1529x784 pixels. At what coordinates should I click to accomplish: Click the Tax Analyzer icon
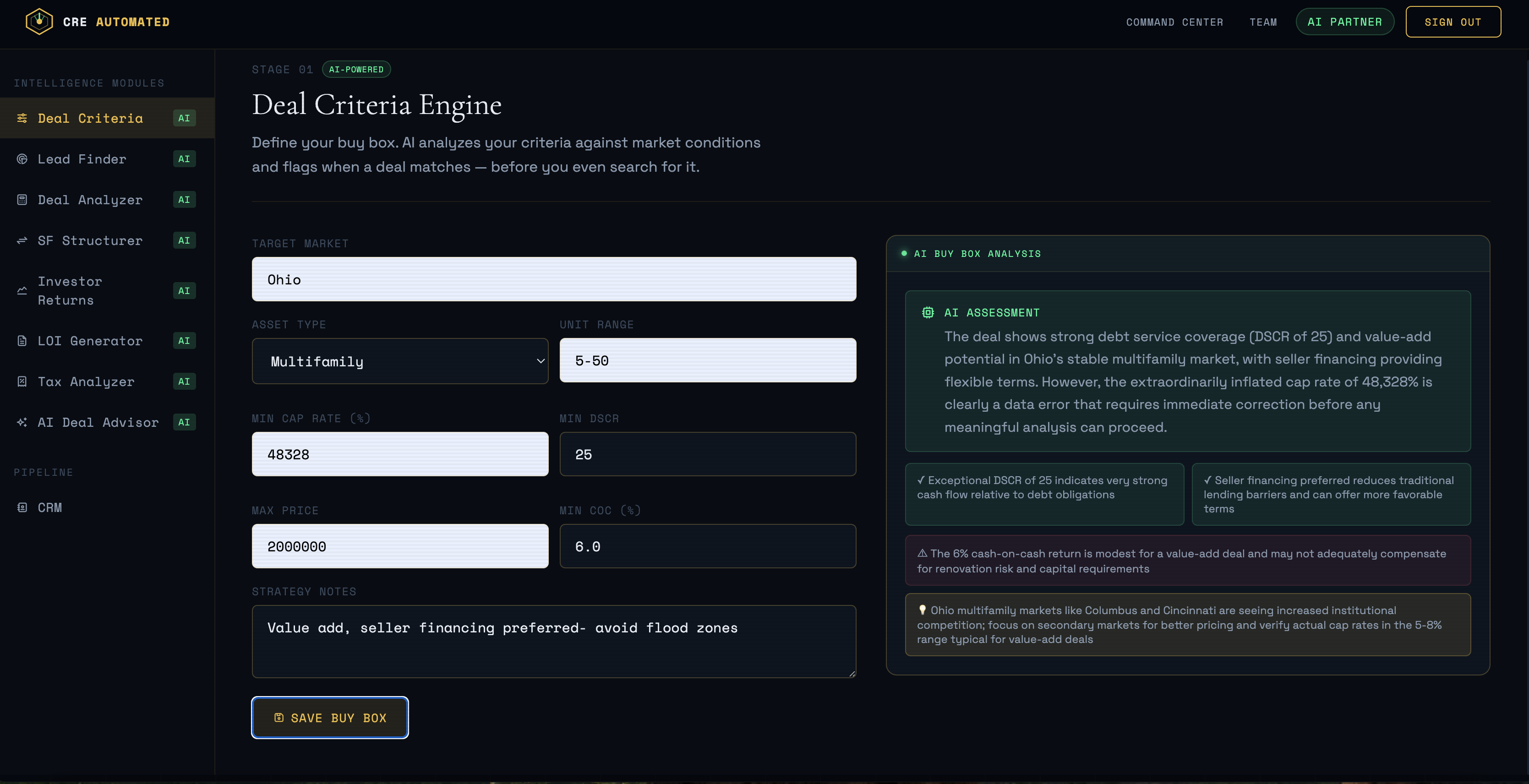pos(22,381)
